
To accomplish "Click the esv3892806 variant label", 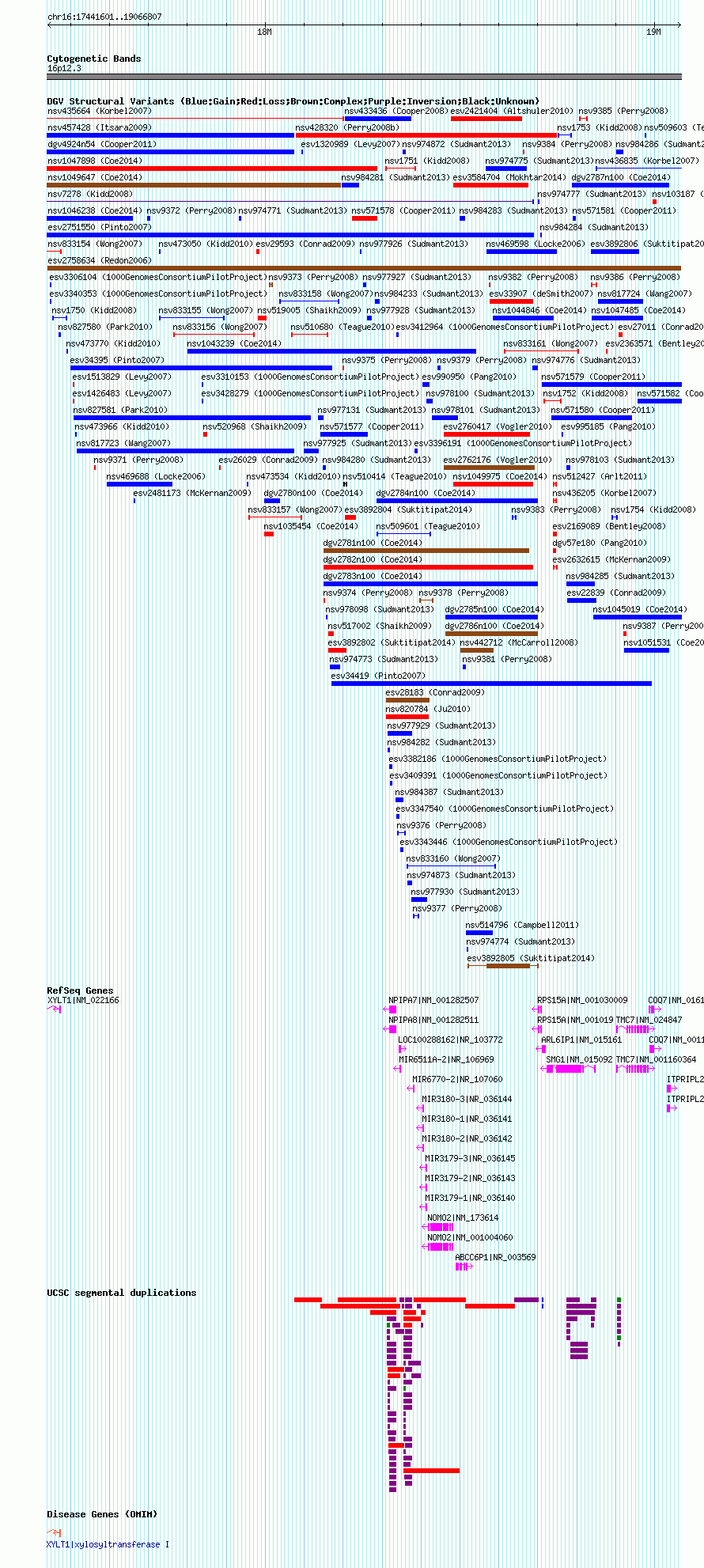I will pos(647,244).
